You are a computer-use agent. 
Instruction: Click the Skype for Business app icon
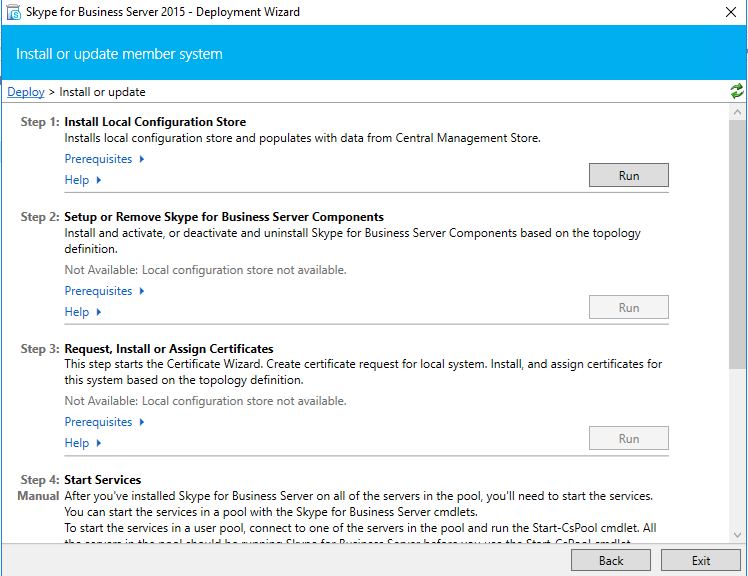pyautogui.click(x=14, y=12)
